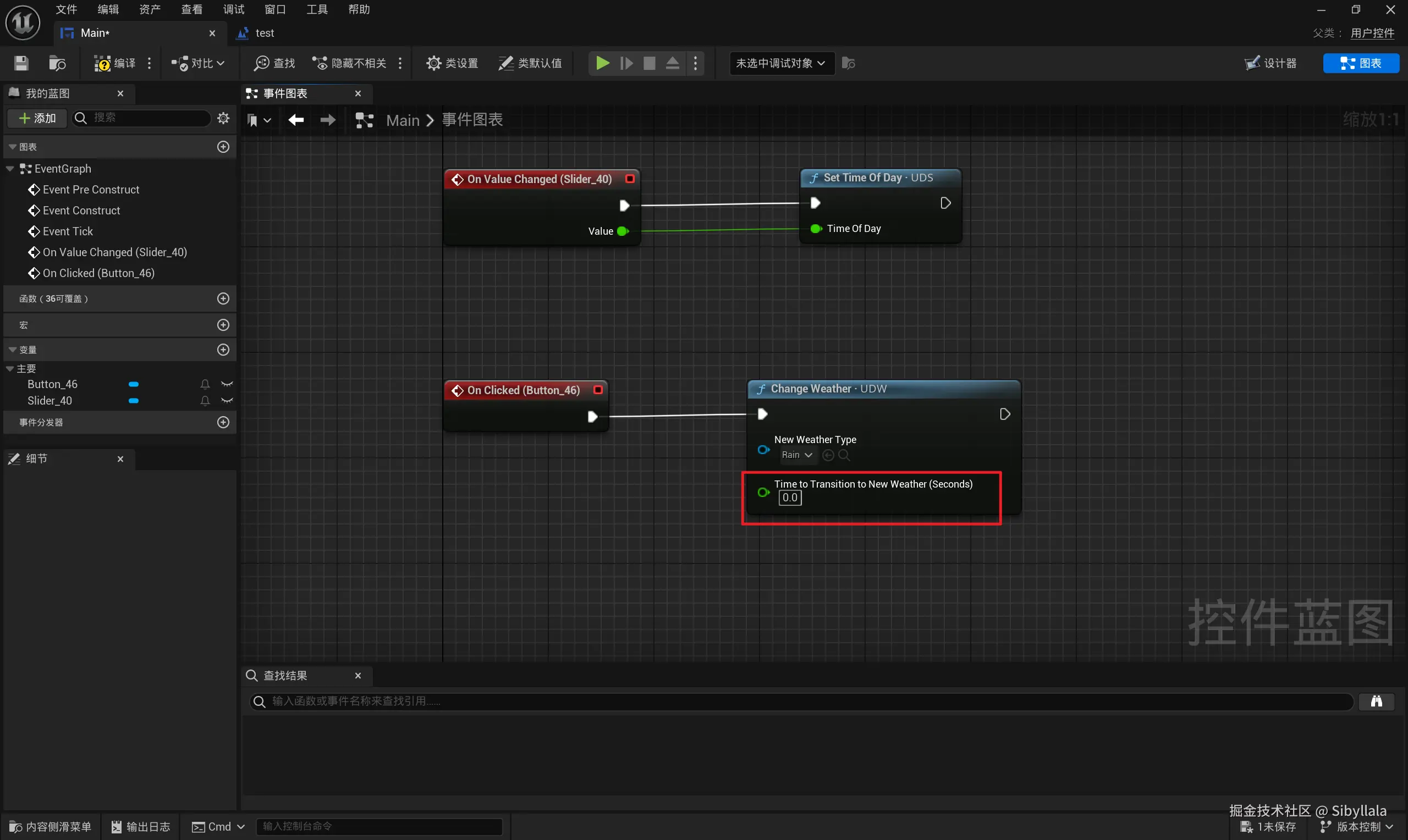Open the debug object dropdown
The height and width of the screenshot is (840, 1408).
tap(780, 63)
